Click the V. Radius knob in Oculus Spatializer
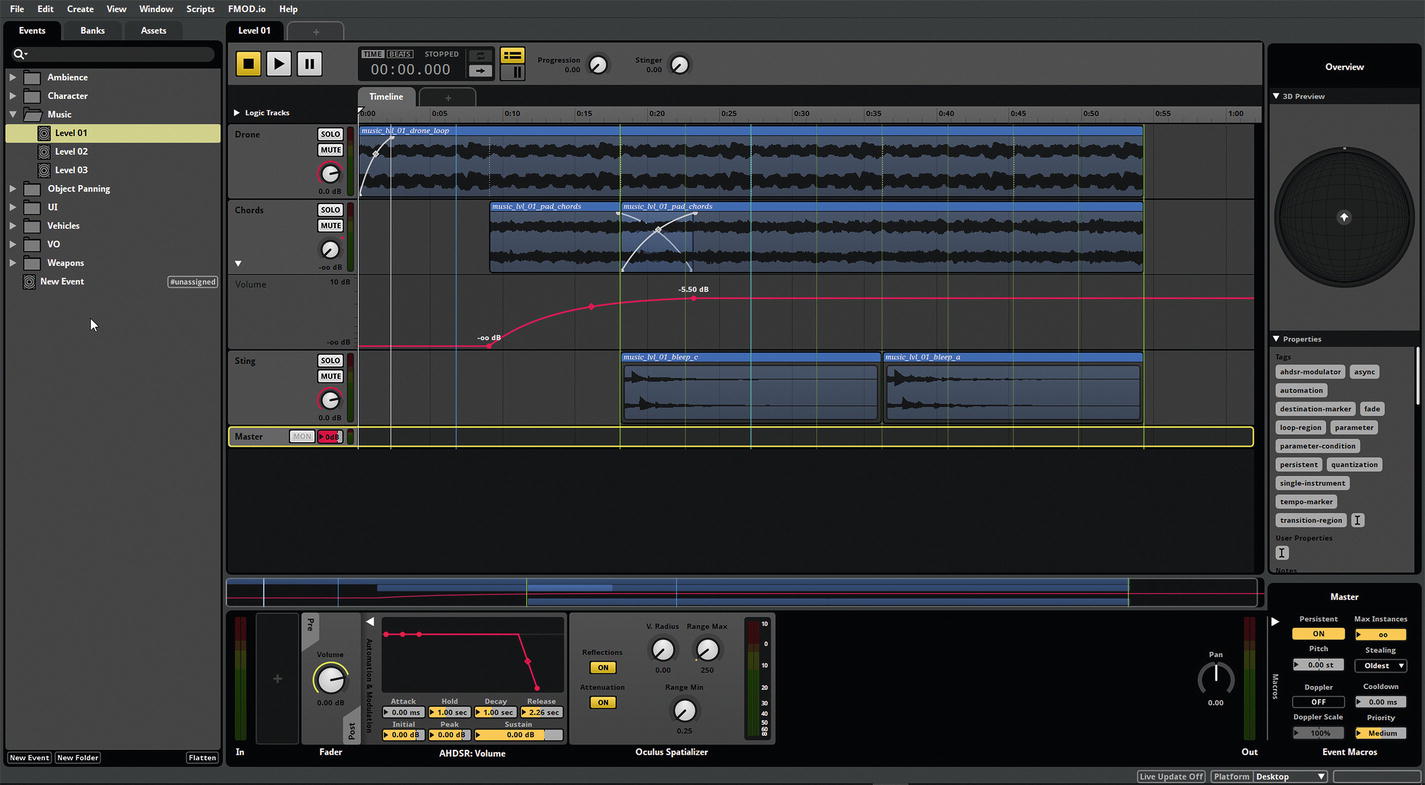Image resolution: width=1425 pixels, height=785 pixels. 663,650
